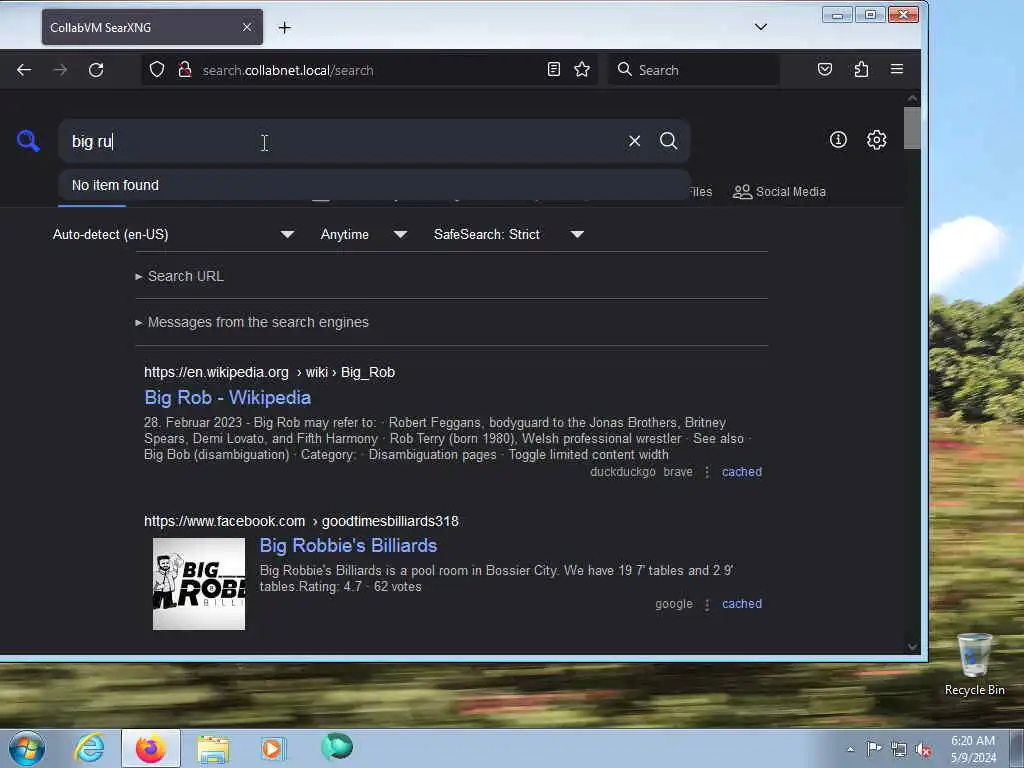The height and width of the screenshot is (768, 1024).
Task: Open the taskbar clock and date
Action: (973, 749)
